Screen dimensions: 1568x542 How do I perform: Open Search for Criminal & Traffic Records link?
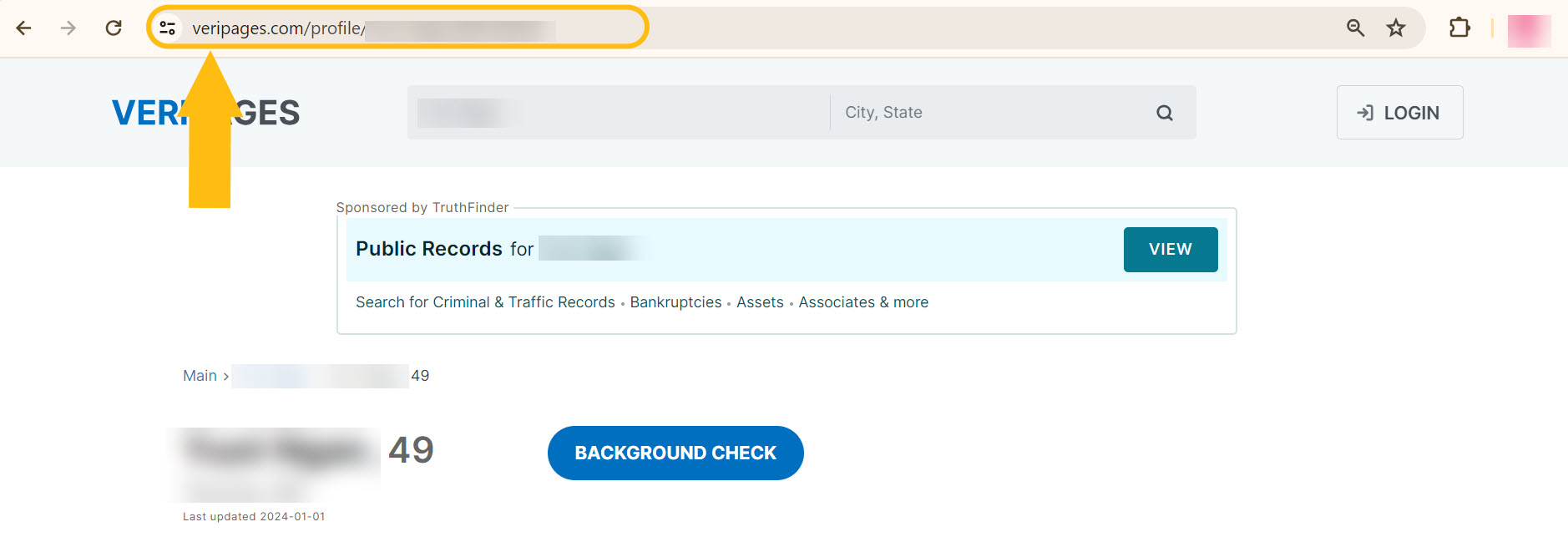(485, 302)
